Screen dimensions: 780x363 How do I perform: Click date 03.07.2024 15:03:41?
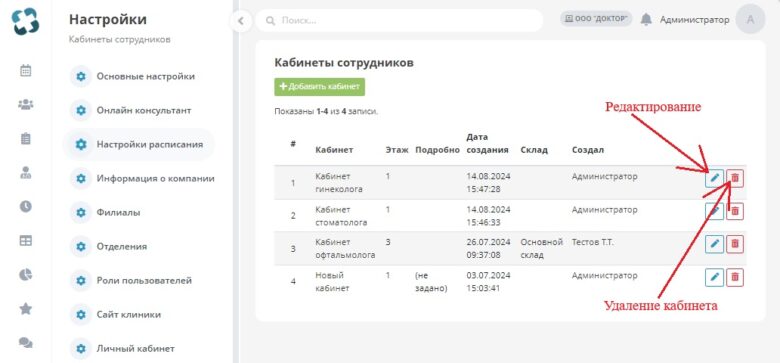pos(488,281)
